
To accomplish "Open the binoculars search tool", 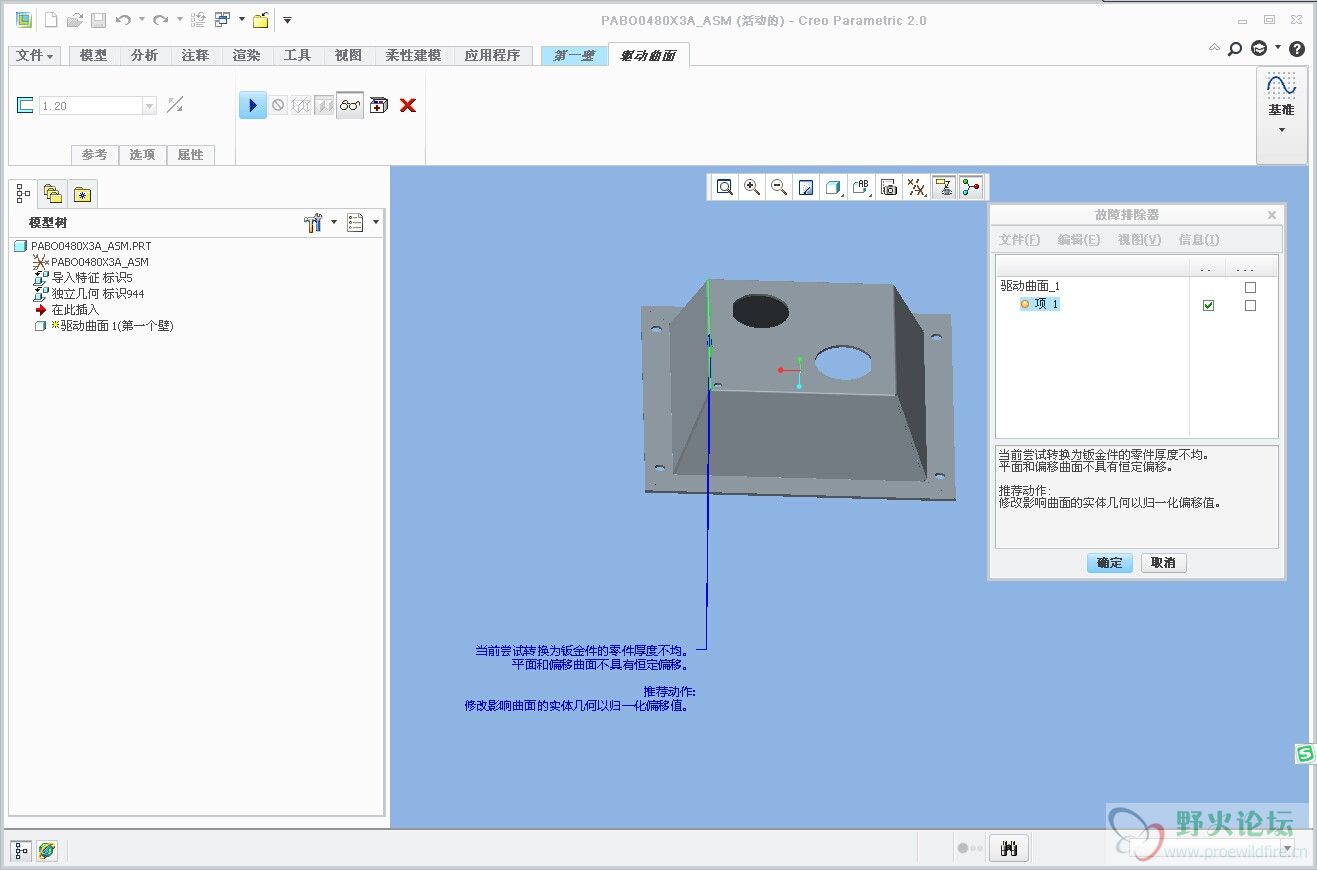I will click(x=1009, y=849).
